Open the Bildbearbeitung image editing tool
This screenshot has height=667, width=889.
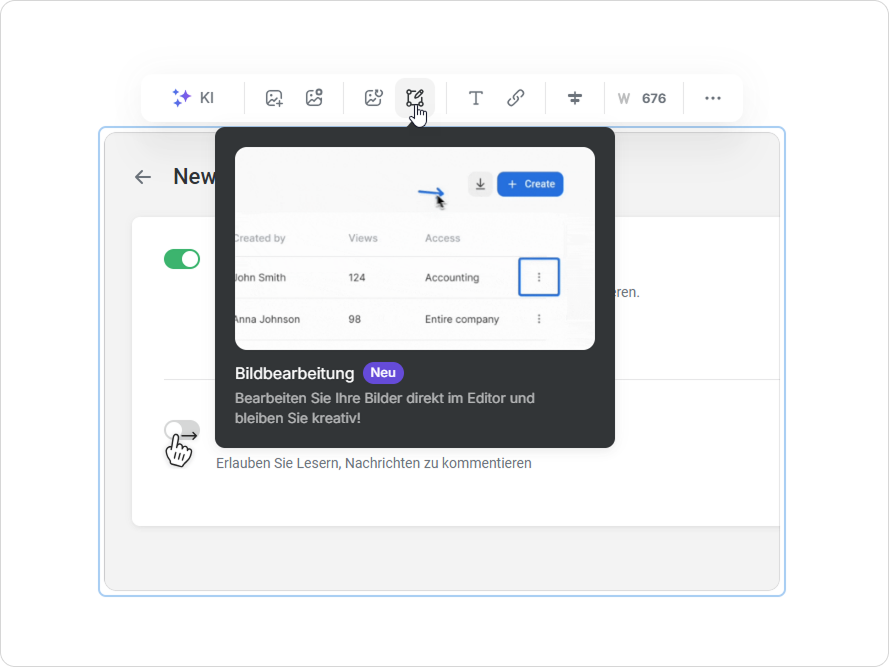415,98
